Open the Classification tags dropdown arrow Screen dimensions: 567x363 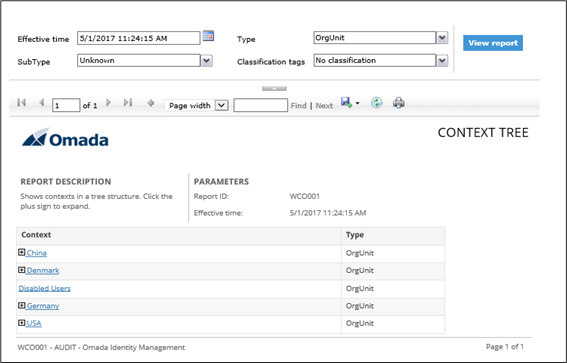[442, 60]
